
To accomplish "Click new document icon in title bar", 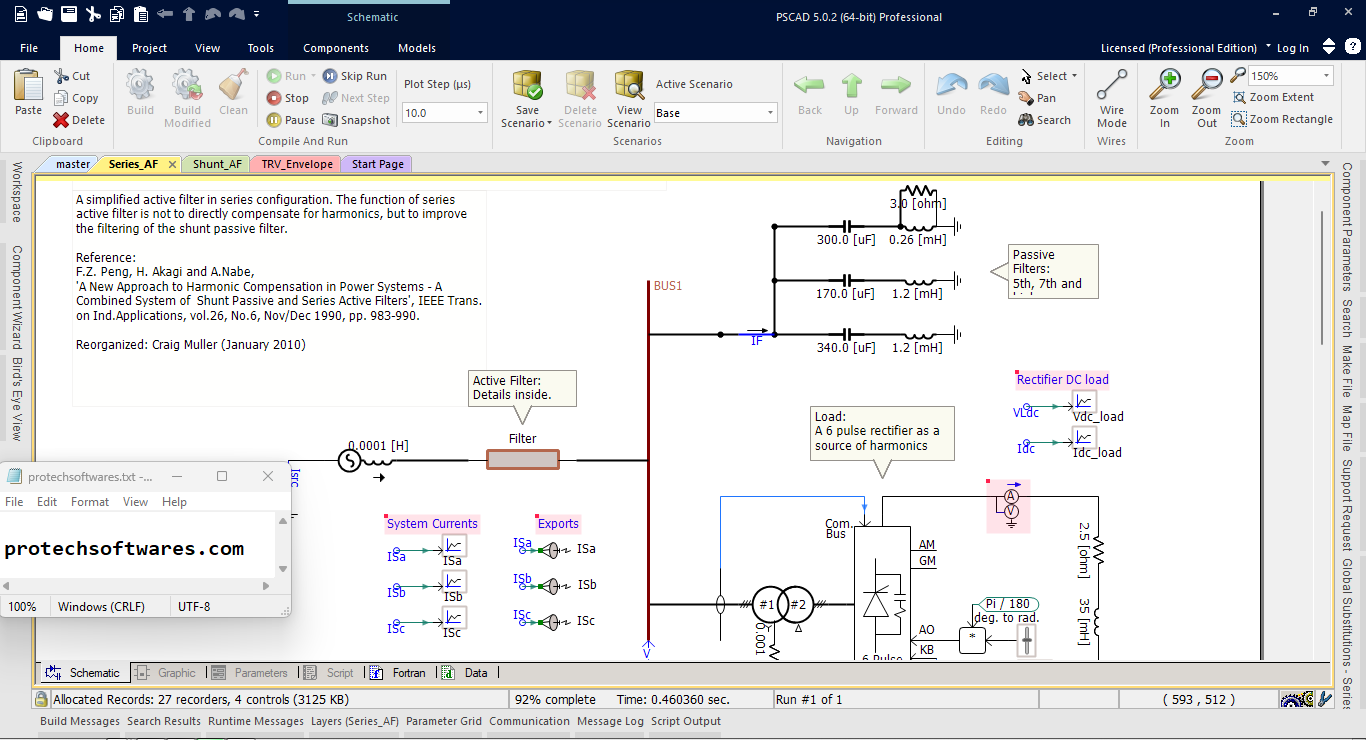I will 20,15.
